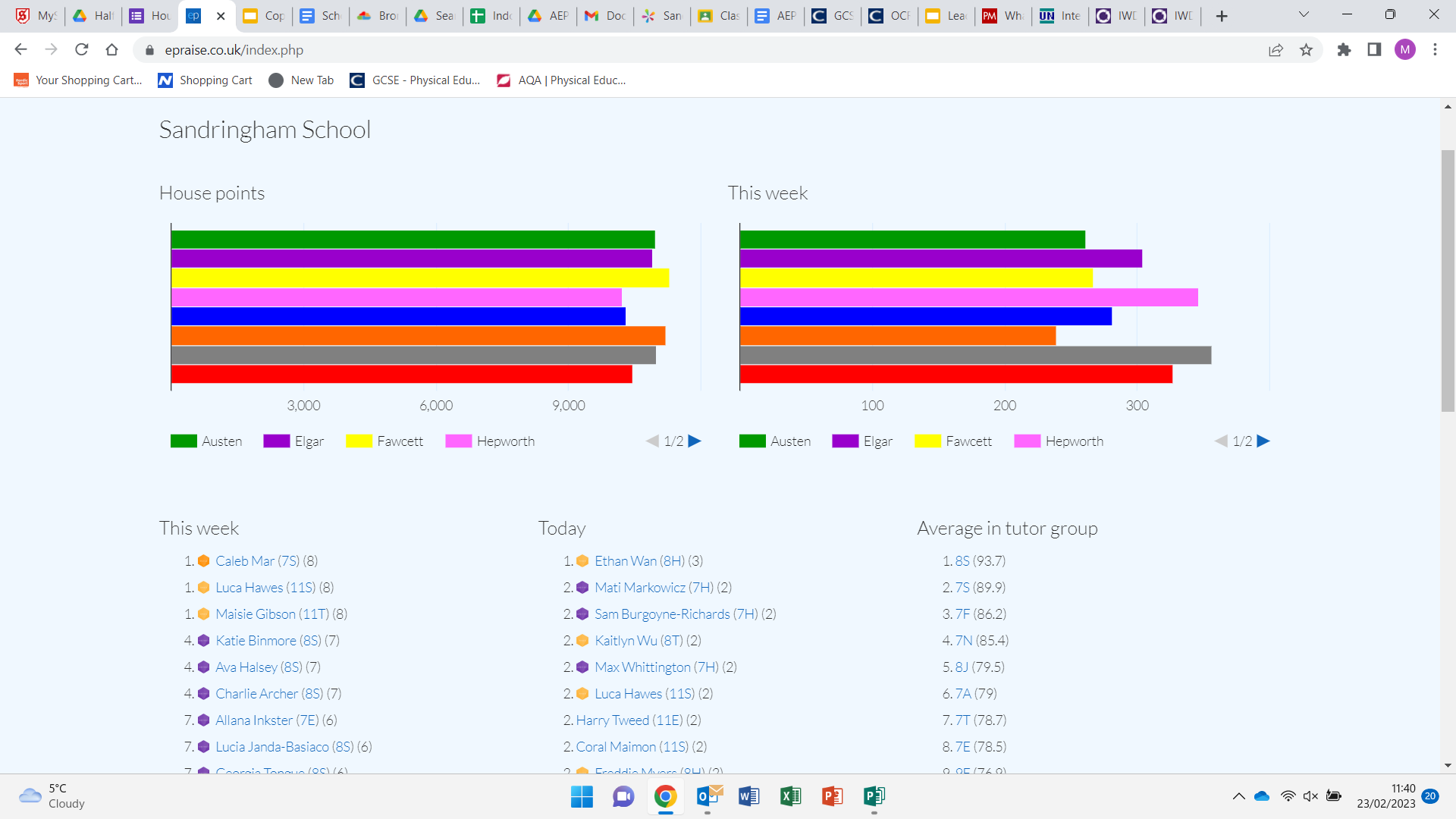The height and width of the screenshot is (819, 1456).
Task: Open Chat app in taskbar
Action: pyautogui.click(x=623, y=796)
